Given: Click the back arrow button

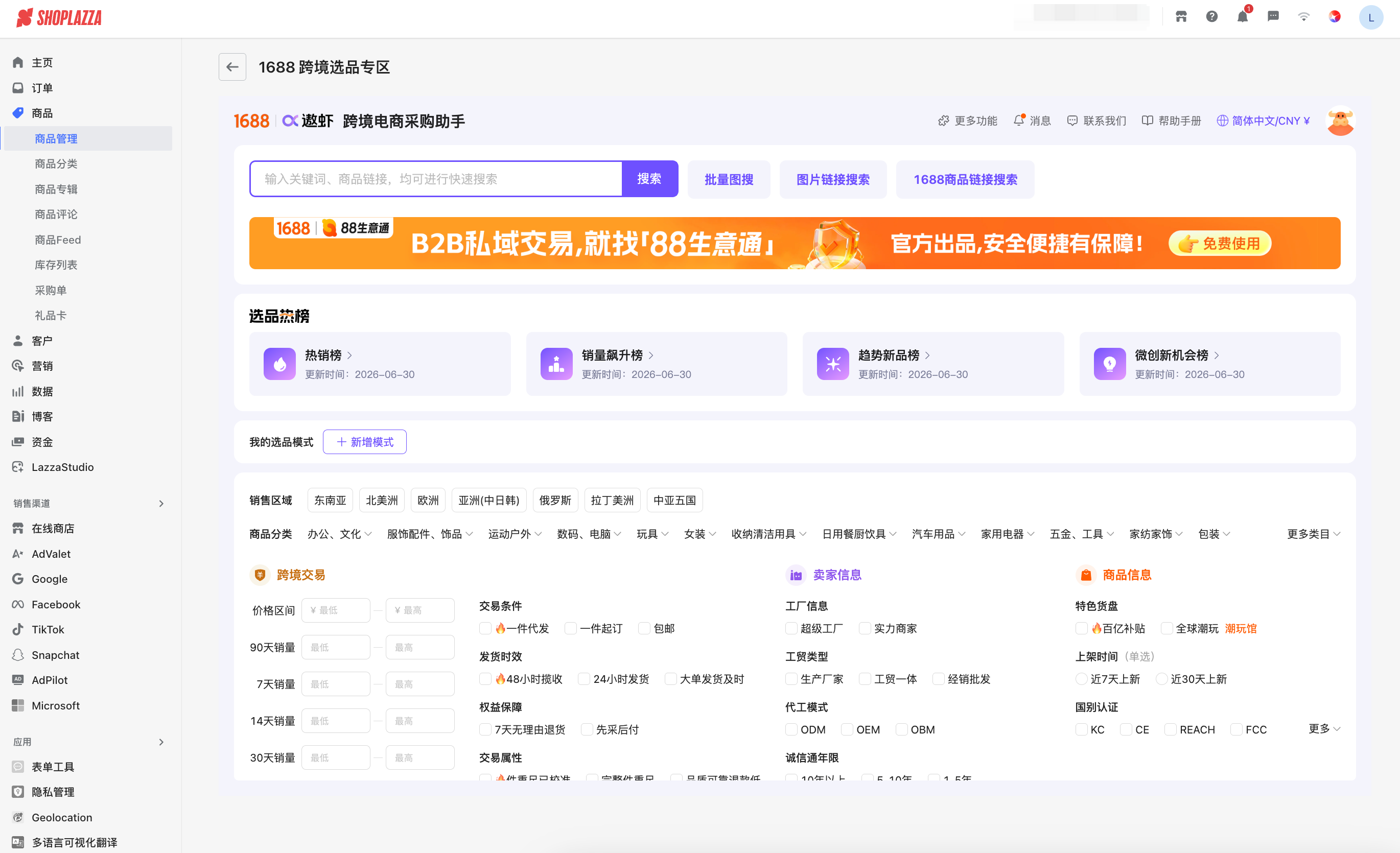Looking at the screenshot, I should click(x=232, y=67).
